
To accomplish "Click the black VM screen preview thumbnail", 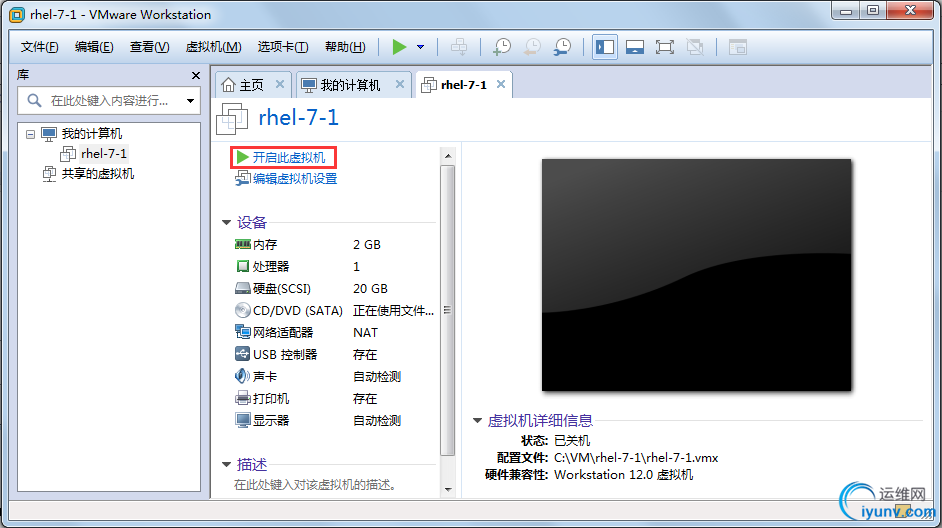I will [x=696, y=275].
